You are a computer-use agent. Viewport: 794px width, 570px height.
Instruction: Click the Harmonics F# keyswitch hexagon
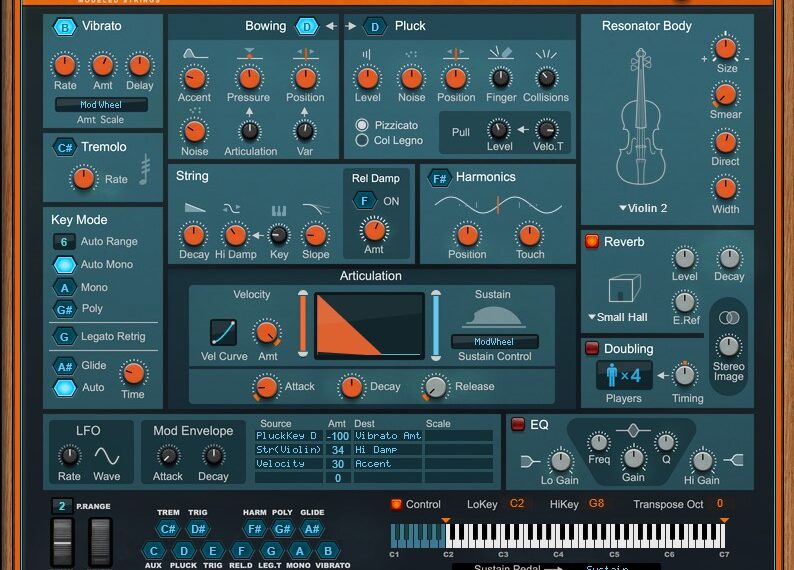point(439,178)
